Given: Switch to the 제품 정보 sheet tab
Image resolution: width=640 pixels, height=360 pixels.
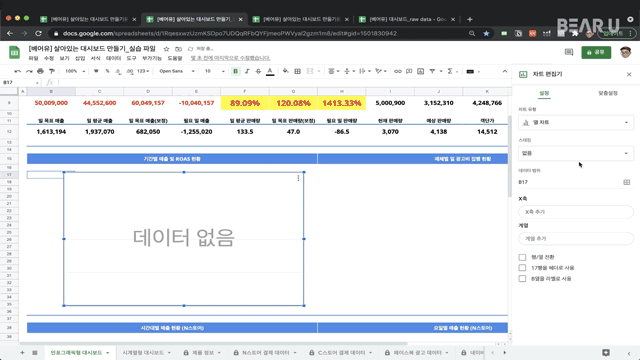Looking at the screenshot, I should (203, 353).
